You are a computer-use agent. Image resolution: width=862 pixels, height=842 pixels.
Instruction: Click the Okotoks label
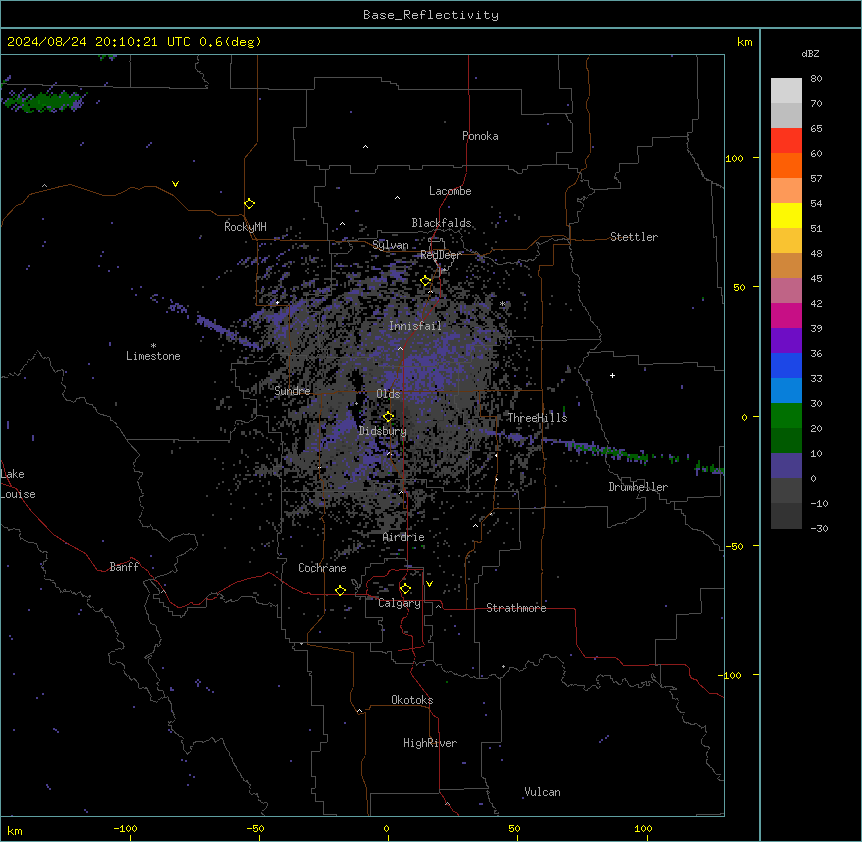(412, 700)
